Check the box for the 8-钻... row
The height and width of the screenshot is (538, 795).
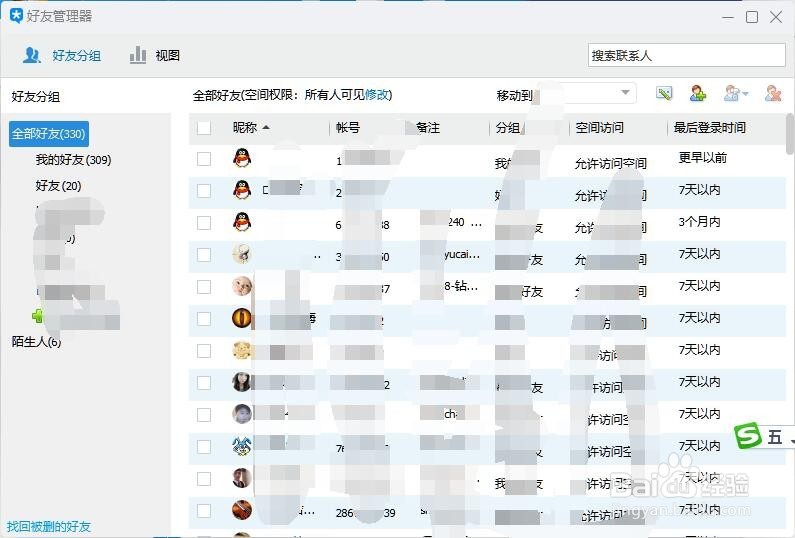pos(204,287)
